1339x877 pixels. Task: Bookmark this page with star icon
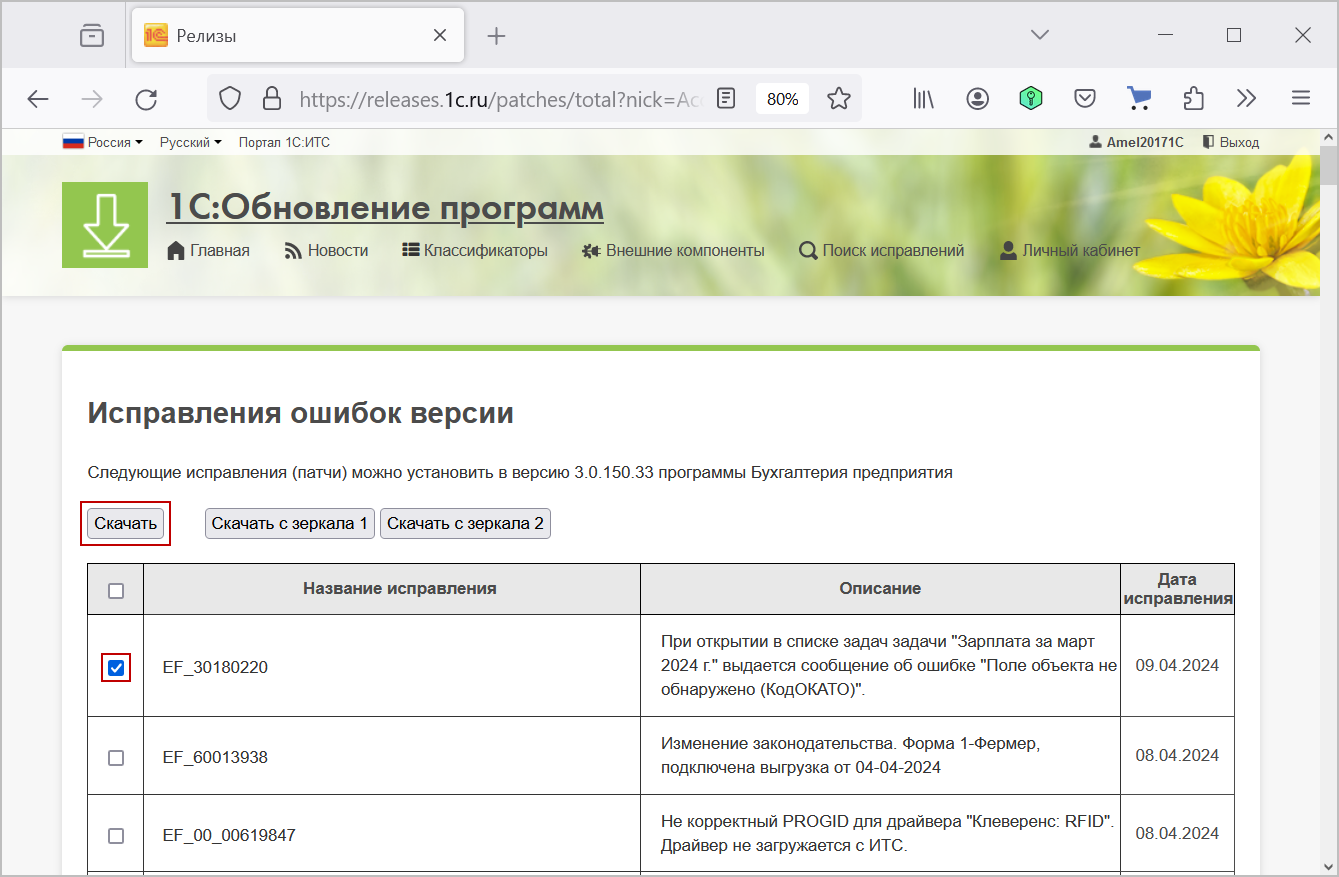click(x=839, y=98)
